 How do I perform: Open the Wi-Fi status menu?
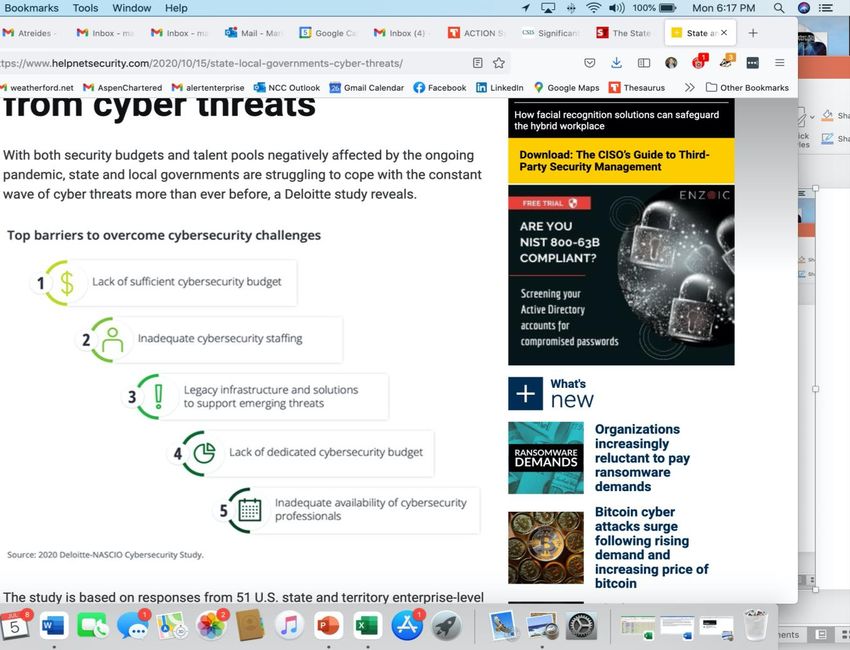pyautogui.click(x=594, y=8)
